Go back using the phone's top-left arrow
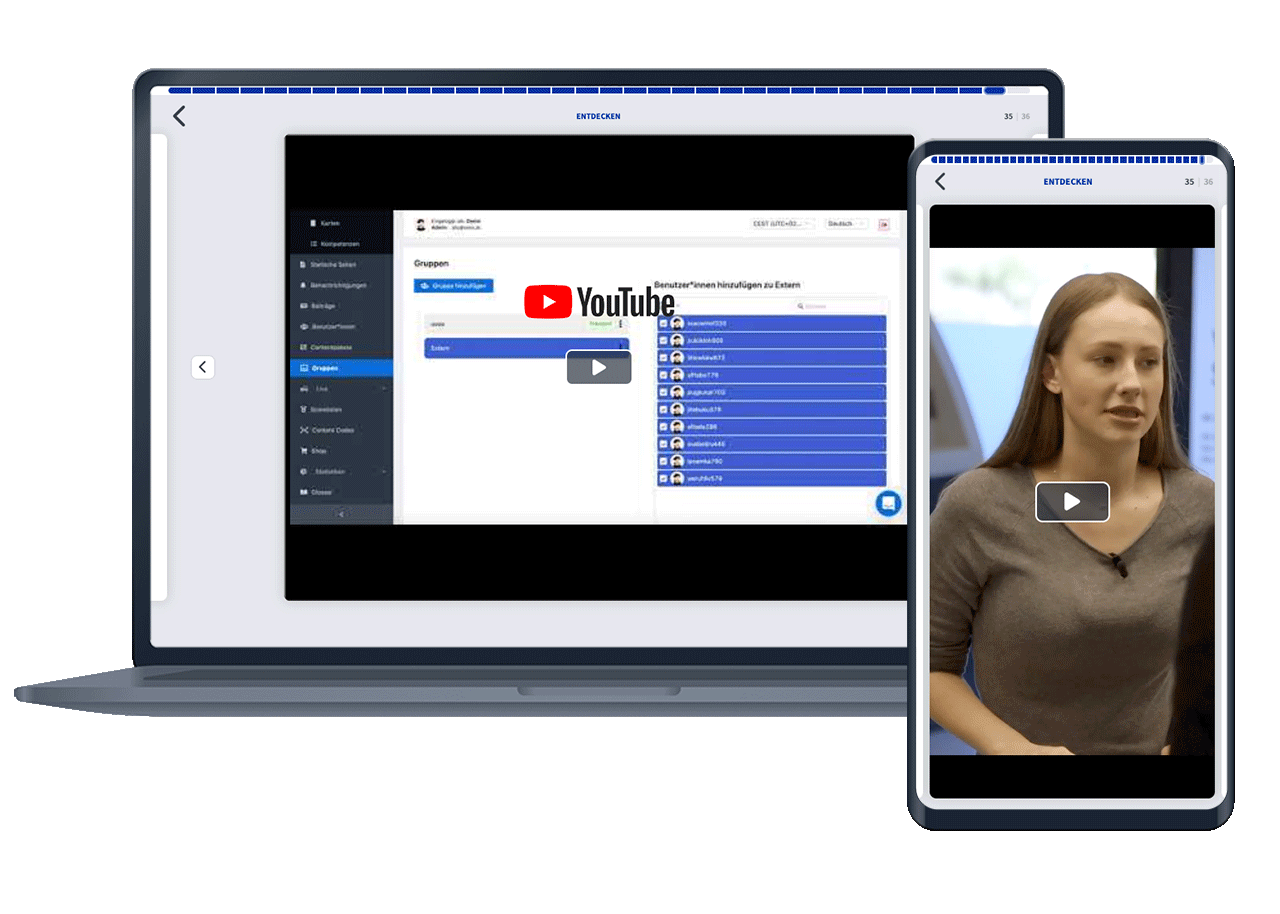 point(940,181)
